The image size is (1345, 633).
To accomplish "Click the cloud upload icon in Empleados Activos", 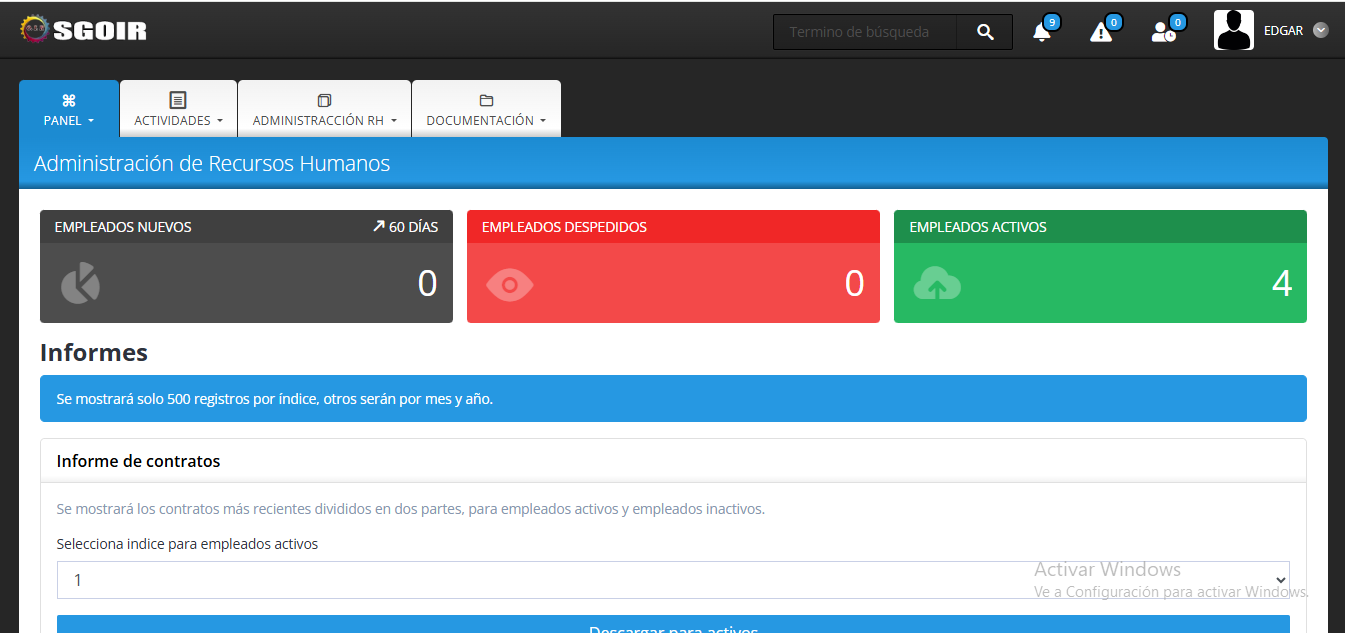I will pyautogui.click(x=937, y=285).
